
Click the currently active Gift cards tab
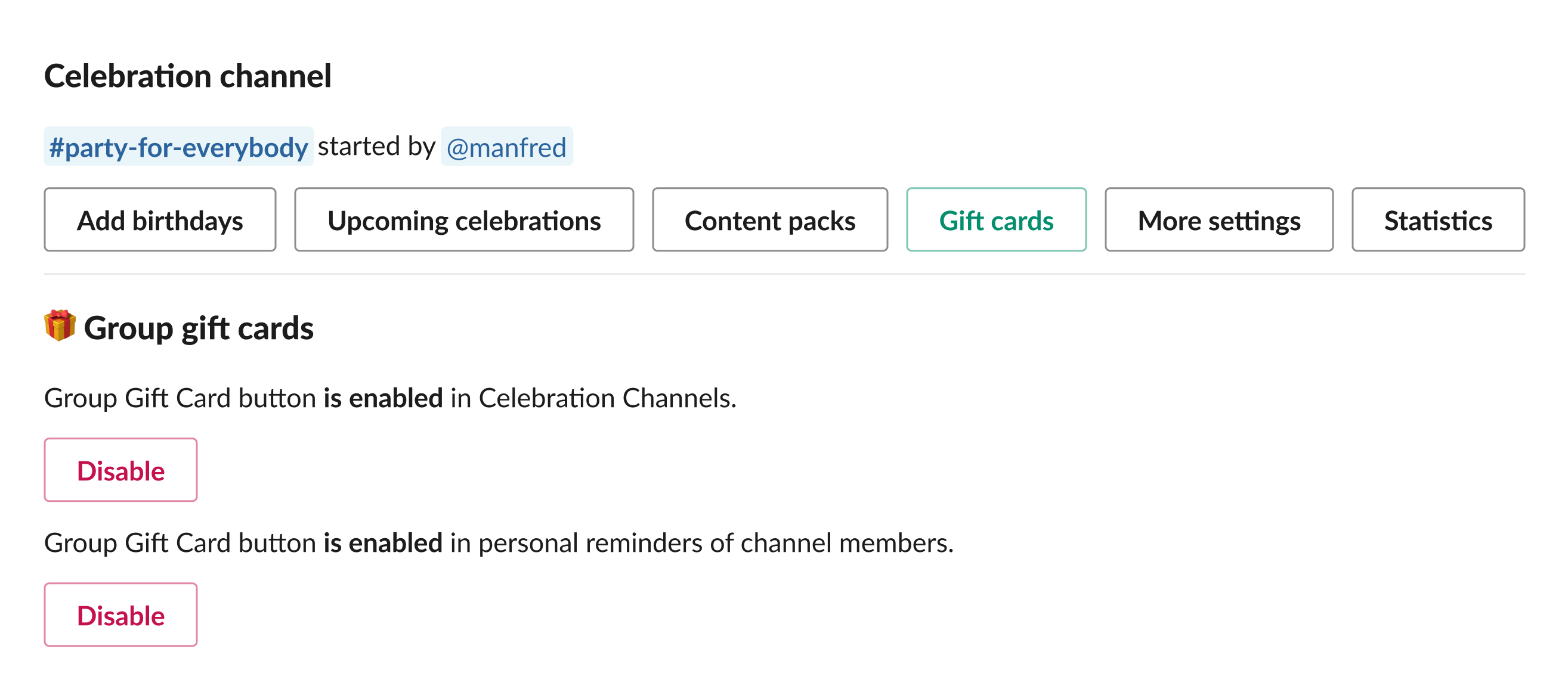click(x=996, y=219)
